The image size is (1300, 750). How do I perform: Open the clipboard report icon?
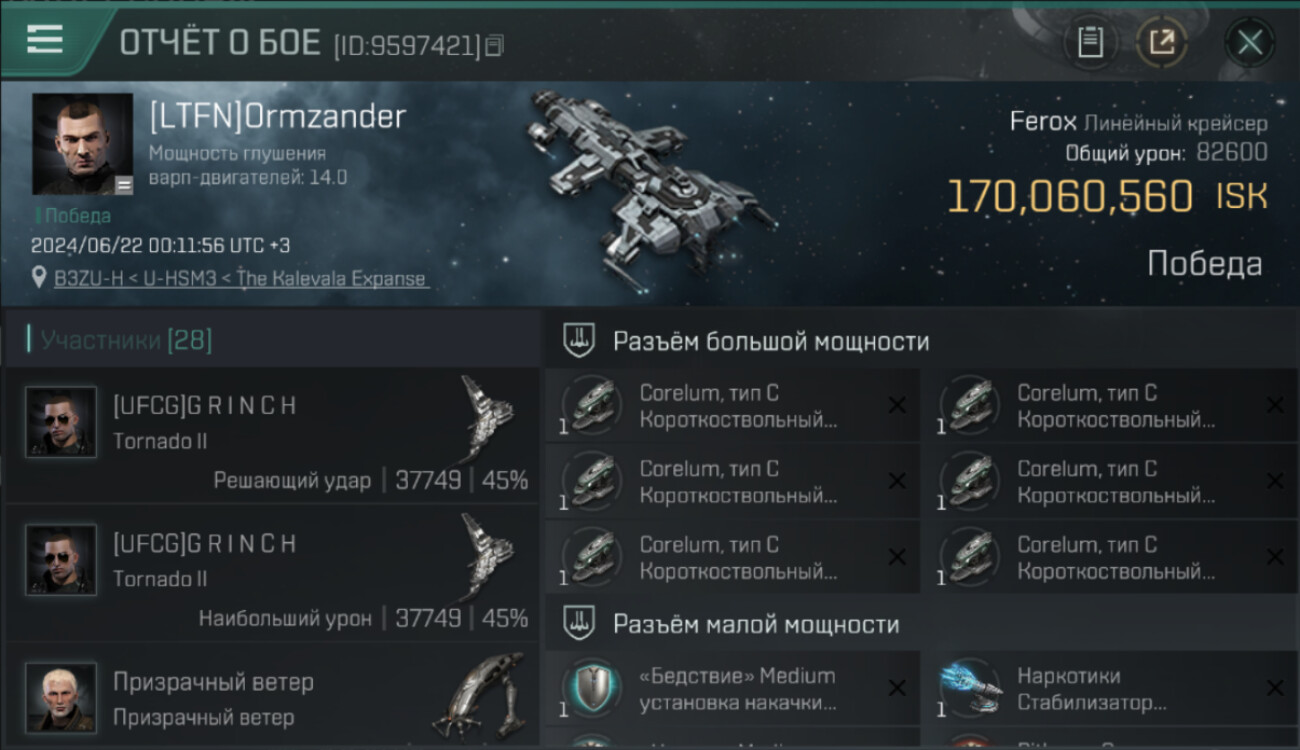(1090, 42)
